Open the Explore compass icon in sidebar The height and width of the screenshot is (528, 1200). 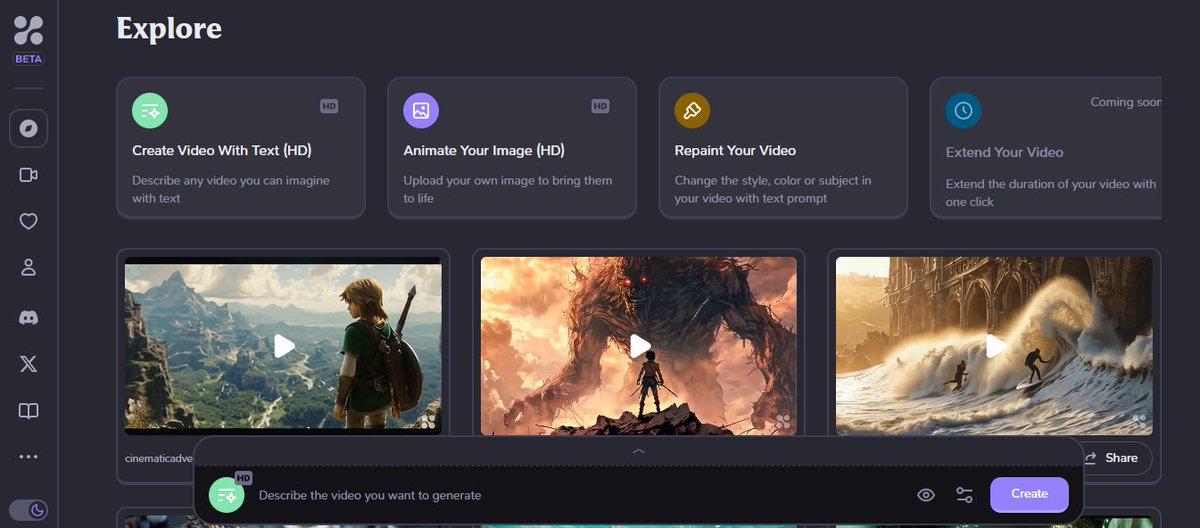point(28,128)
